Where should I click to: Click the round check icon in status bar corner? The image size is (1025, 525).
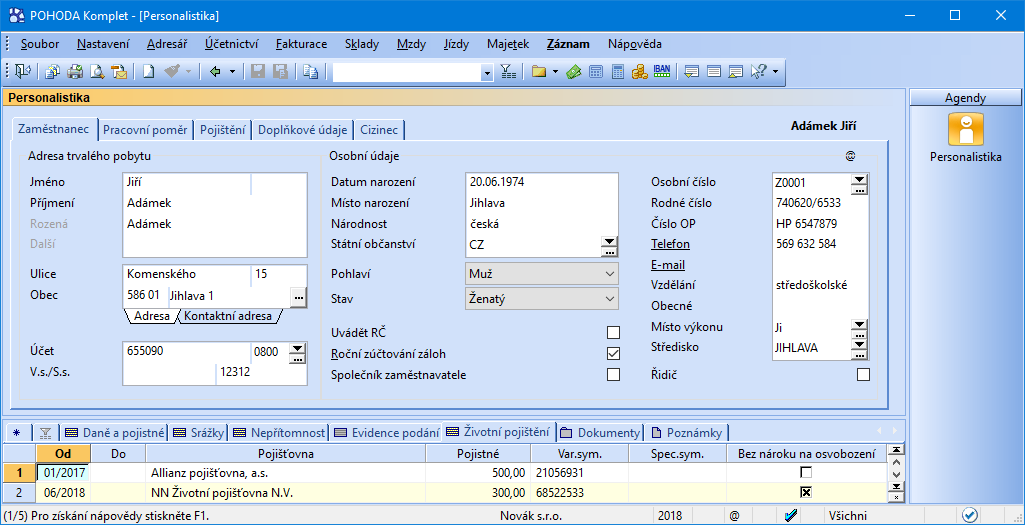(x=969, y=515)
